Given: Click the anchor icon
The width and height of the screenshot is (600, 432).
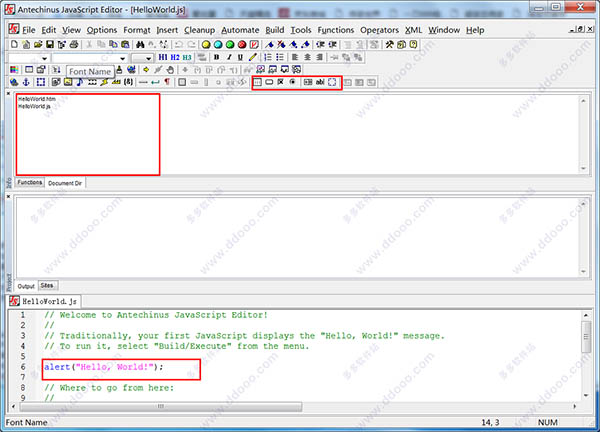Looking at the screenshot, I should 26,82.
